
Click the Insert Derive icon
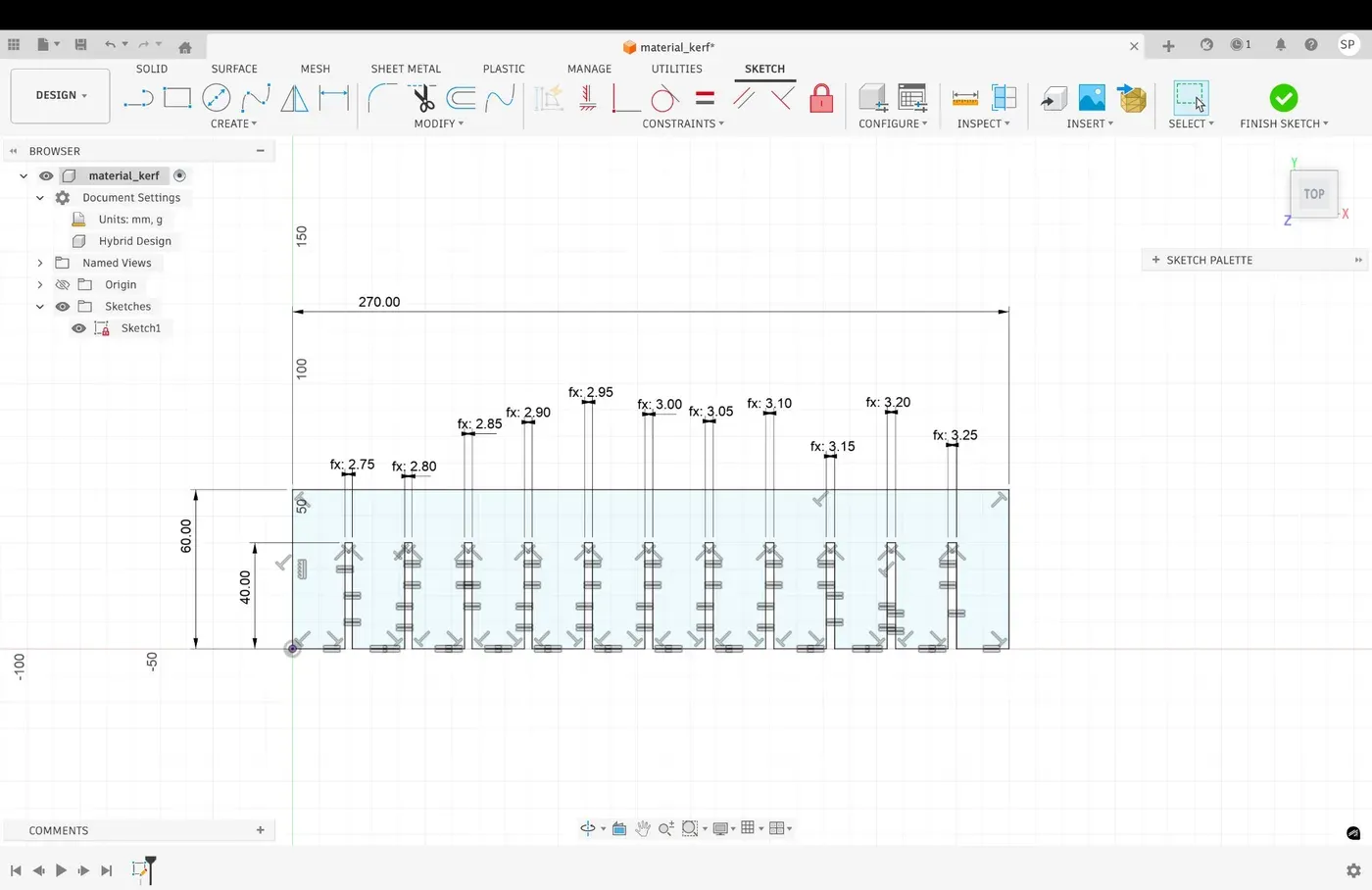click(x=1053, y=98)
